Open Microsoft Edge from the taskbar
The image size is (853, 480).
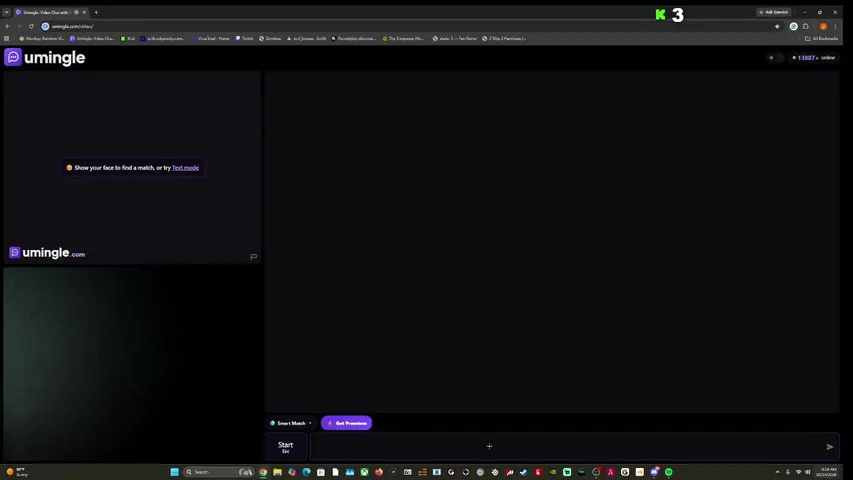coord(306,472)
